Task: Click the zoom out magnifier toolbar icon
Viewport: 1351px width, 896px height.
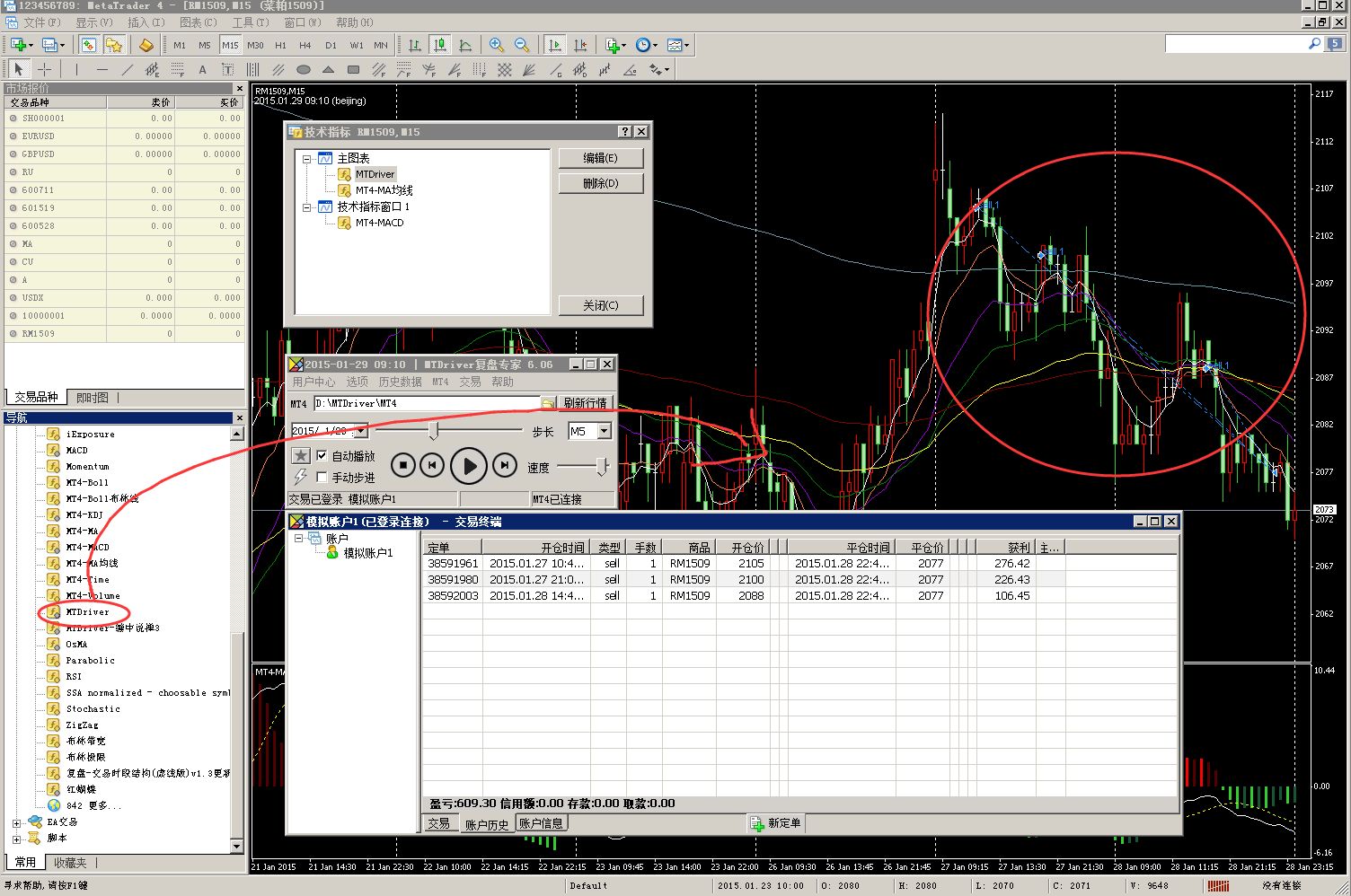Action: click(x=522, y=45)
